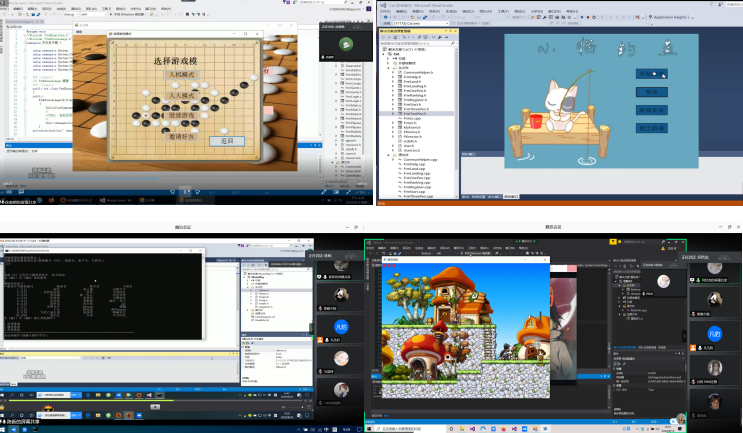Select the code file tab in Wuziqi editor
The width and height of the screenshot is (743, 433).
24,21
